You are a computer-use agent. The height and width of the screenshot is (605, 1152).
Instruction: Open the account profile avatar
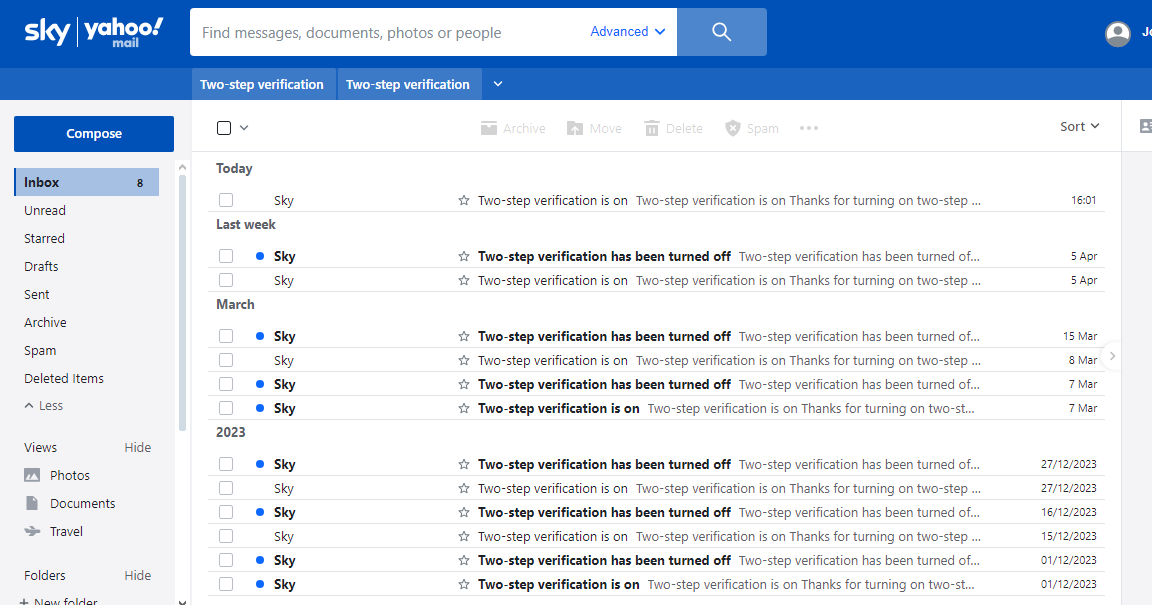click(1117, 33)
